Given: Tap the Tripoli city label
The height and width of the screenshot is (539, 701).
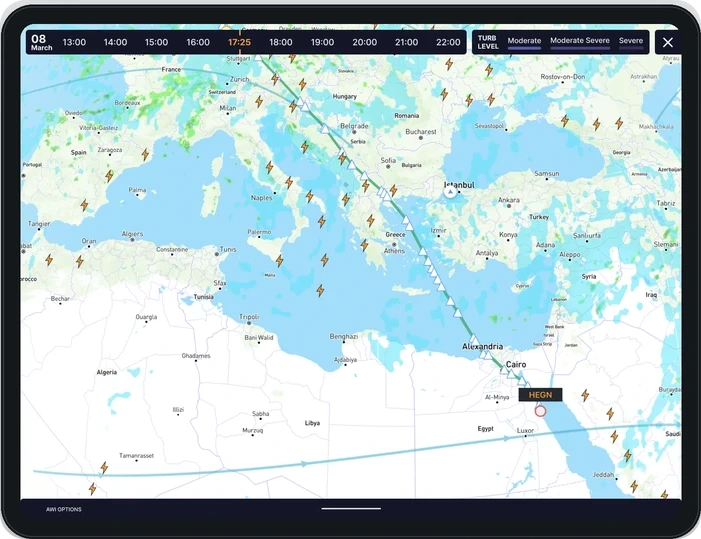Looking at the screenshot, I should coord(249,317).
